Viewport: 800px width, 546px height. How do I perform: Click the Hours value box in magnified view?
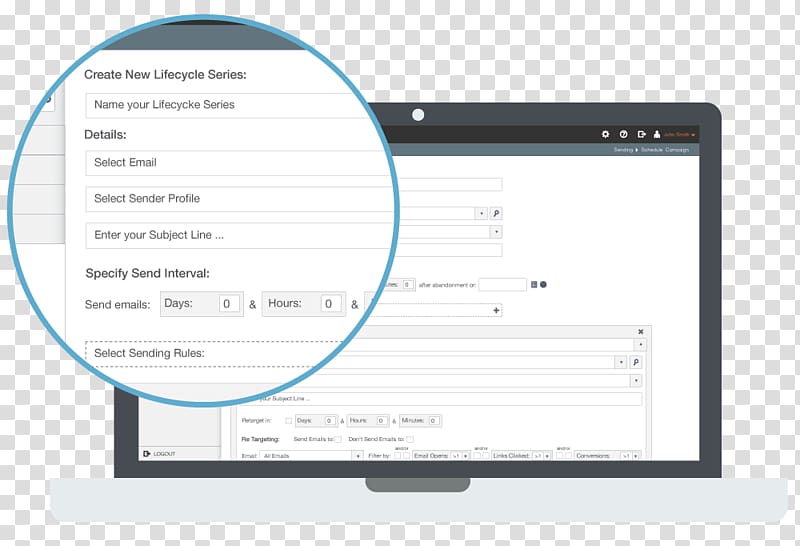329,304
